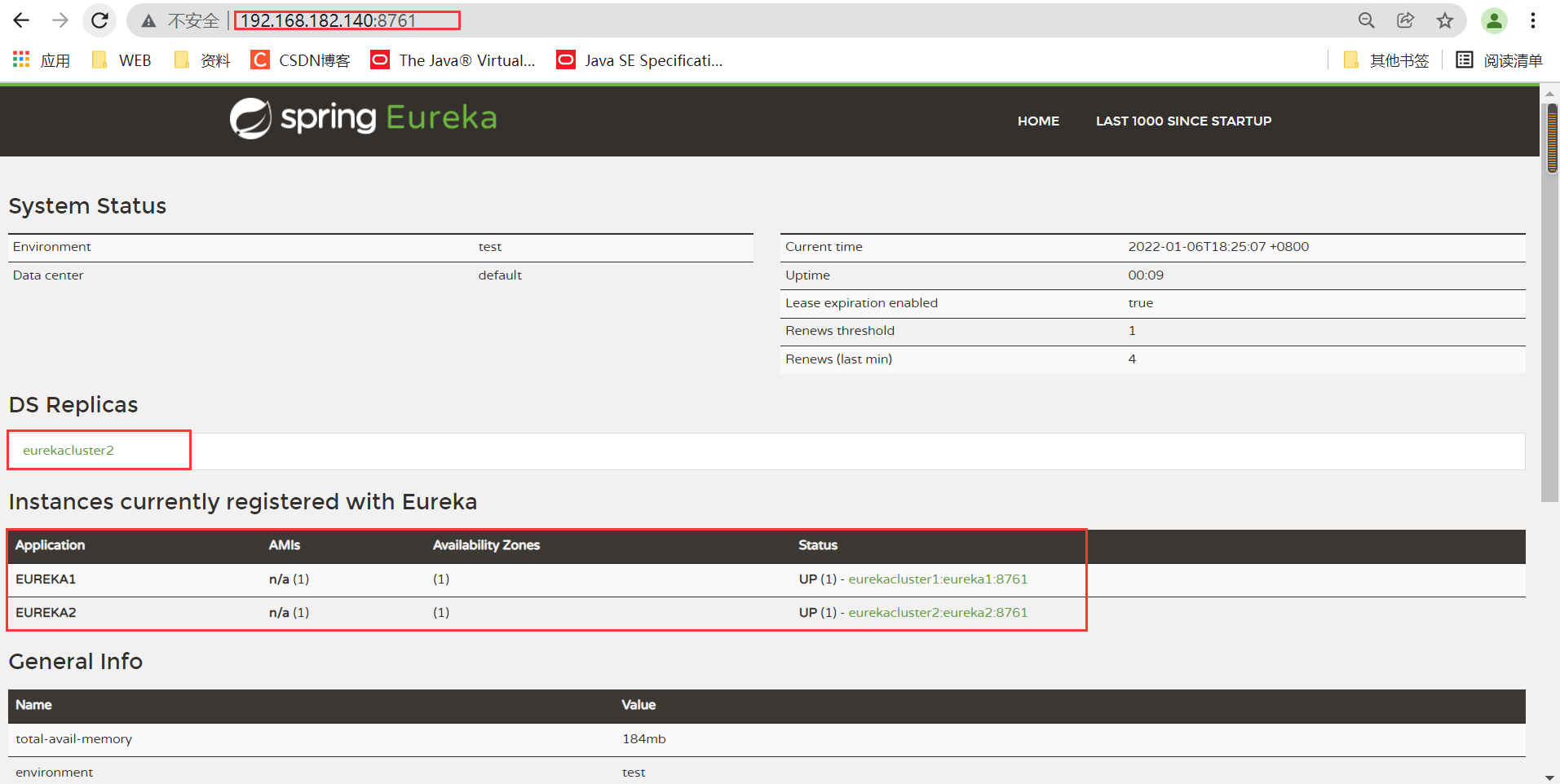This screenshot has width=1560, height=784.
Task: Click the page scrollbar down arrow
Action: [1550, 777]
